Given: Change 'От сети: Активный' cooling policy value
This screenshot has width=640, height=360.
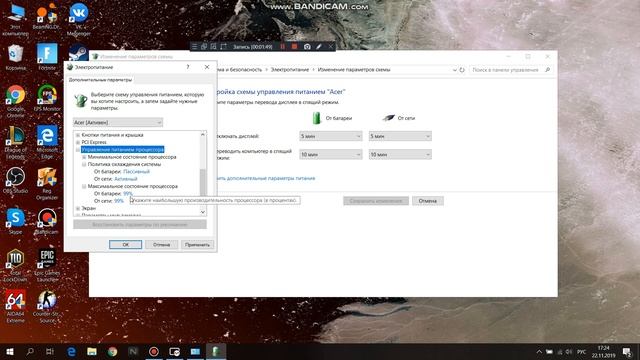Looking at the screenshot, I should [x=126, y=179].
